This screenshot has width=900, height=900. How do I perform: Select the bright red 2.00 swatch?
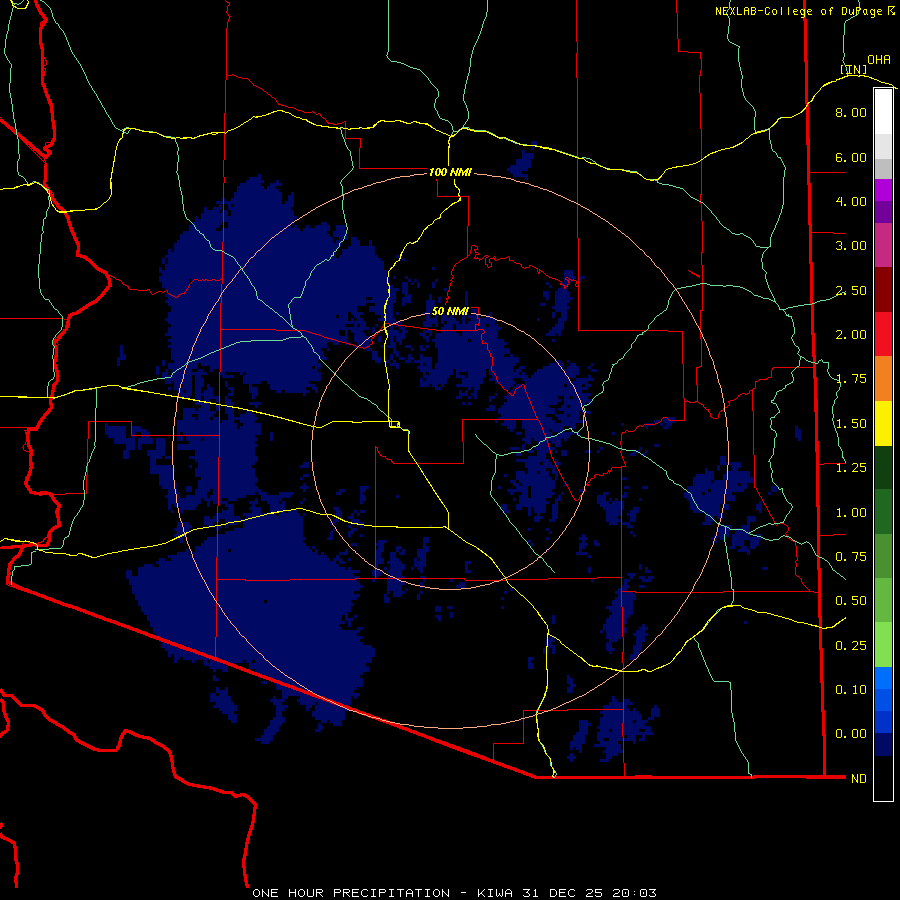click(883, 334)
